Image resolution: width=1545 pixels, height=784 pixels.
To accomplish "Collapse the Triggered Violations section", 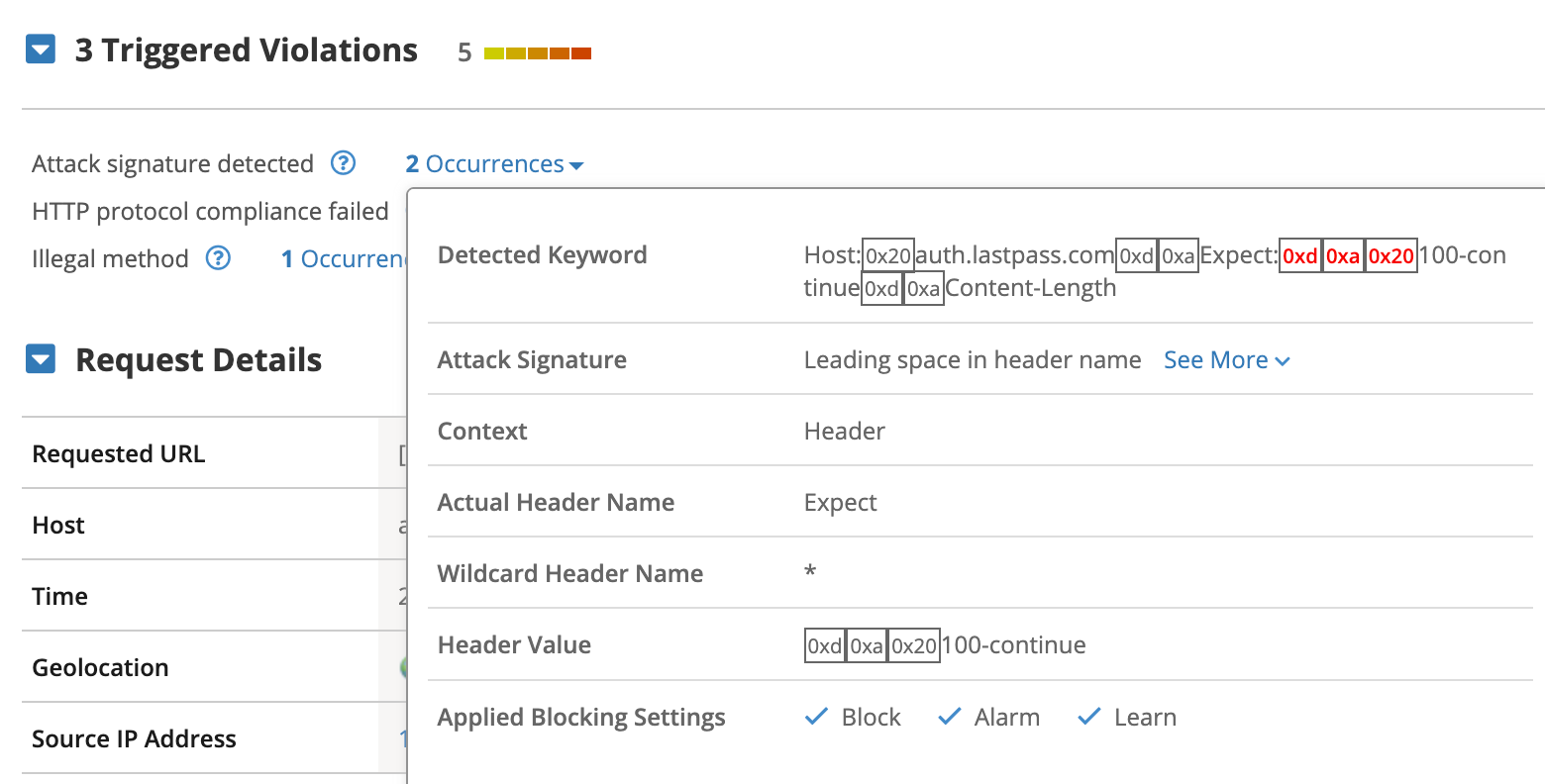I will pos(40,49).
